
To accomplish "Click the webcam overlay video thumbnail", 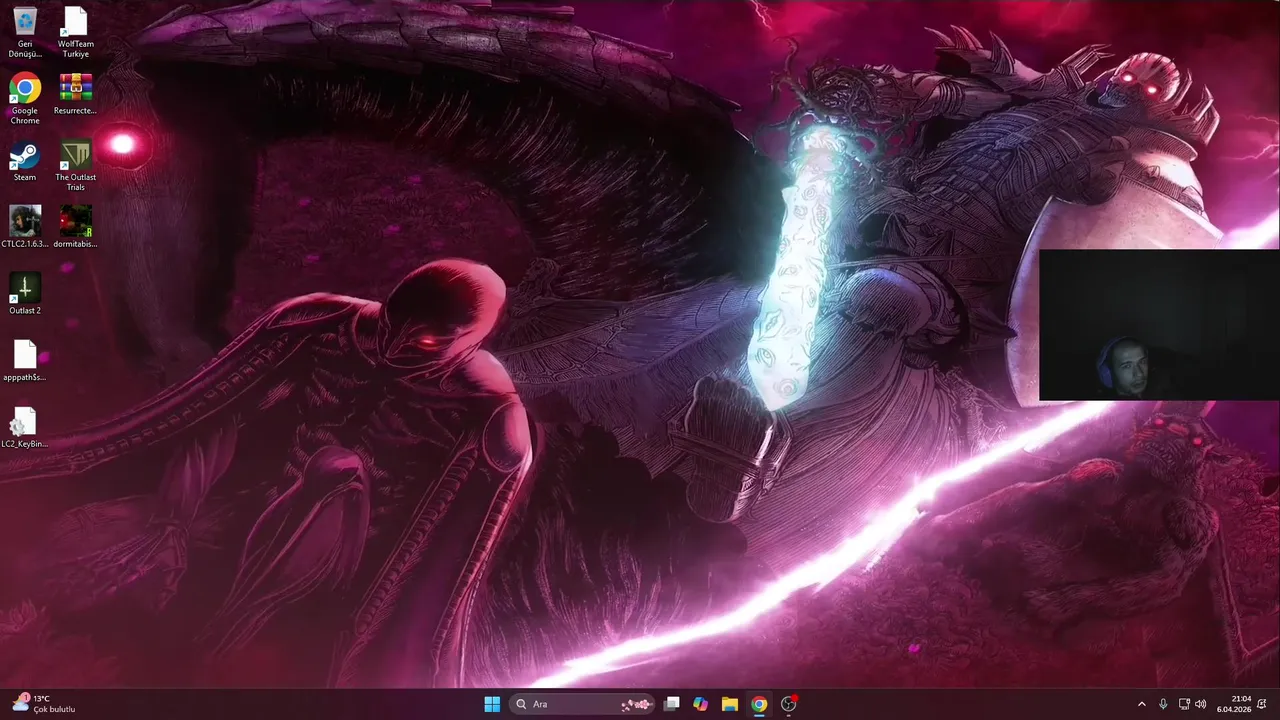I will (x=1159, y=325).
